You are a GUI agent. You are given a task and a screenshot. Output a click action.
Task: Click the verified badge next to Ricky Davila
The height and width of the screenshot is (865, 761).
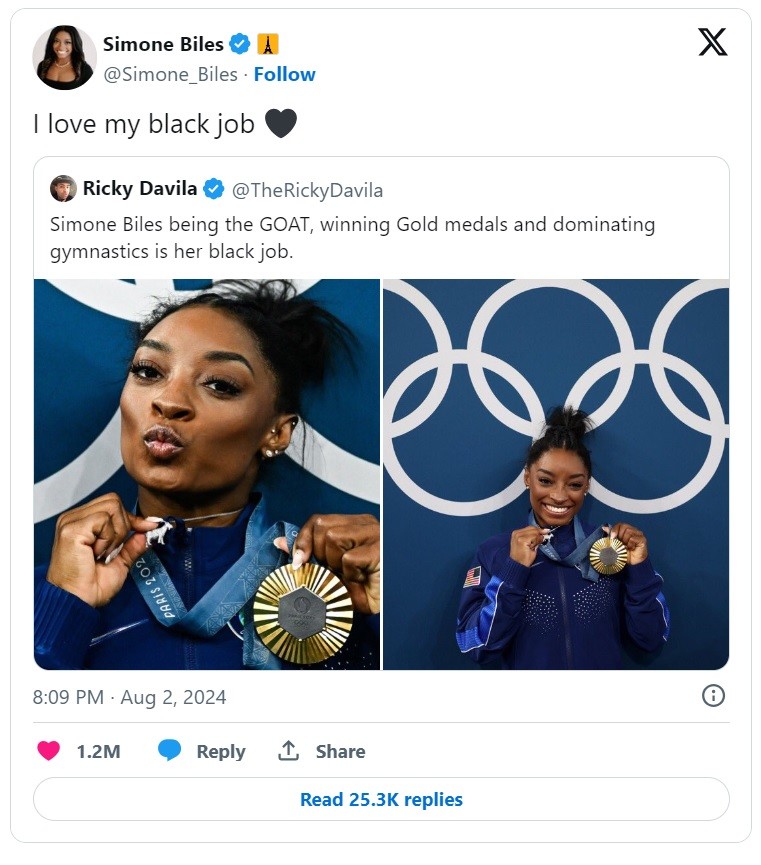coord(214,189)
